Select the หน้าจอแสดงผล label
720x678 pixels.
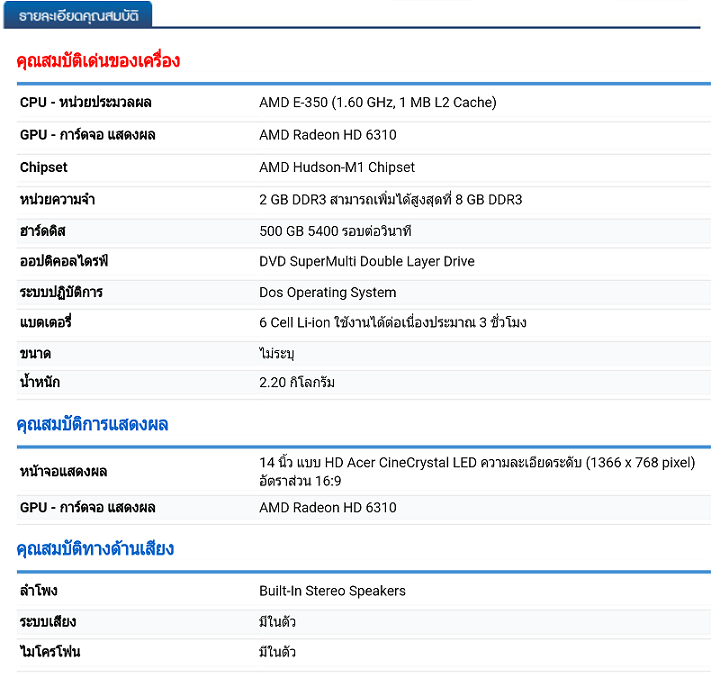(x=63, y=471)
